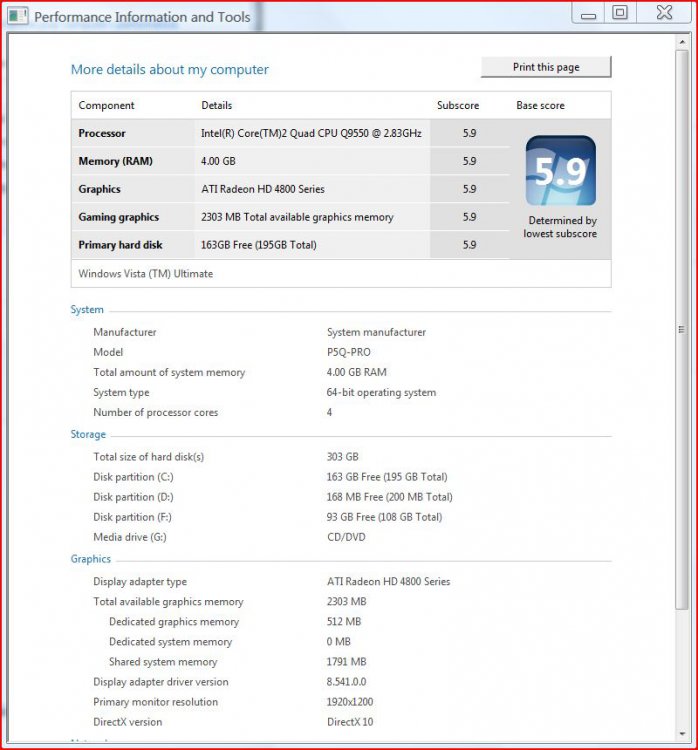Click '163GB Free (195GB Total)' cell
This screenshot has height=750, width=698.
click(x=258, y=245)
